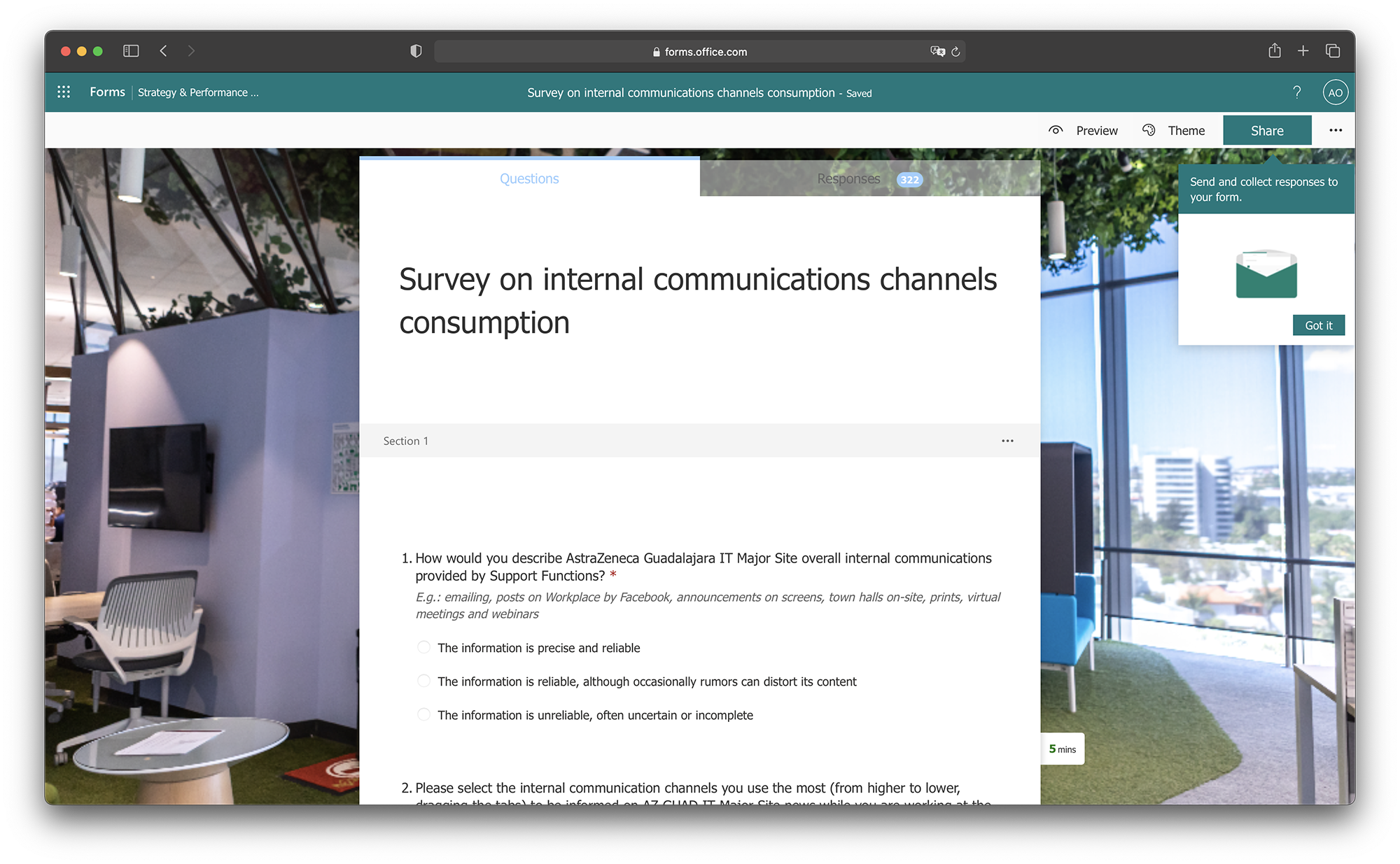Dismiss the tip with Got it

pyautogui.click(x=1318, y=325)
